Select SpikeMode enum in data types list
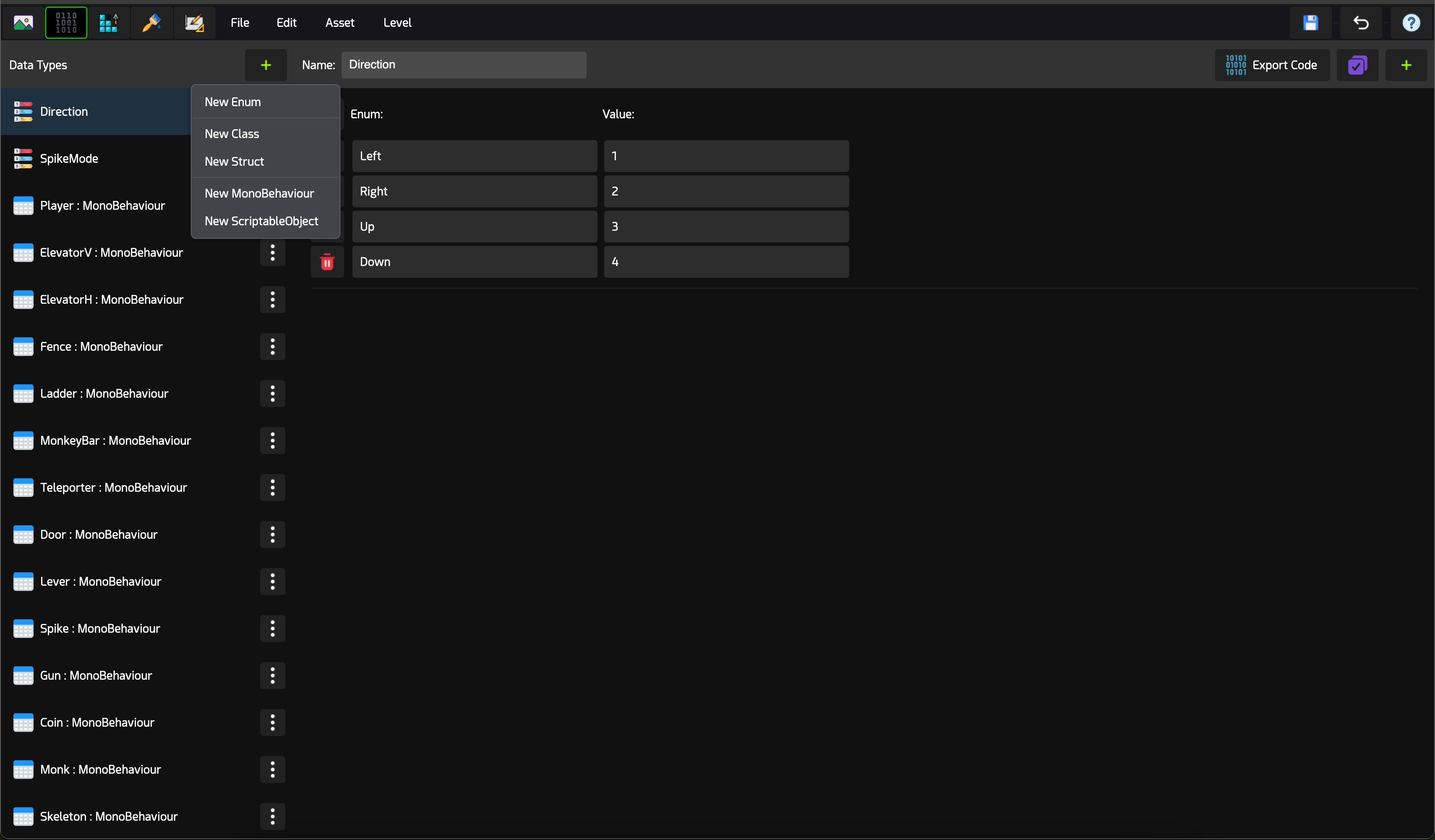1435x840 pixels. [x=69, y=159]
